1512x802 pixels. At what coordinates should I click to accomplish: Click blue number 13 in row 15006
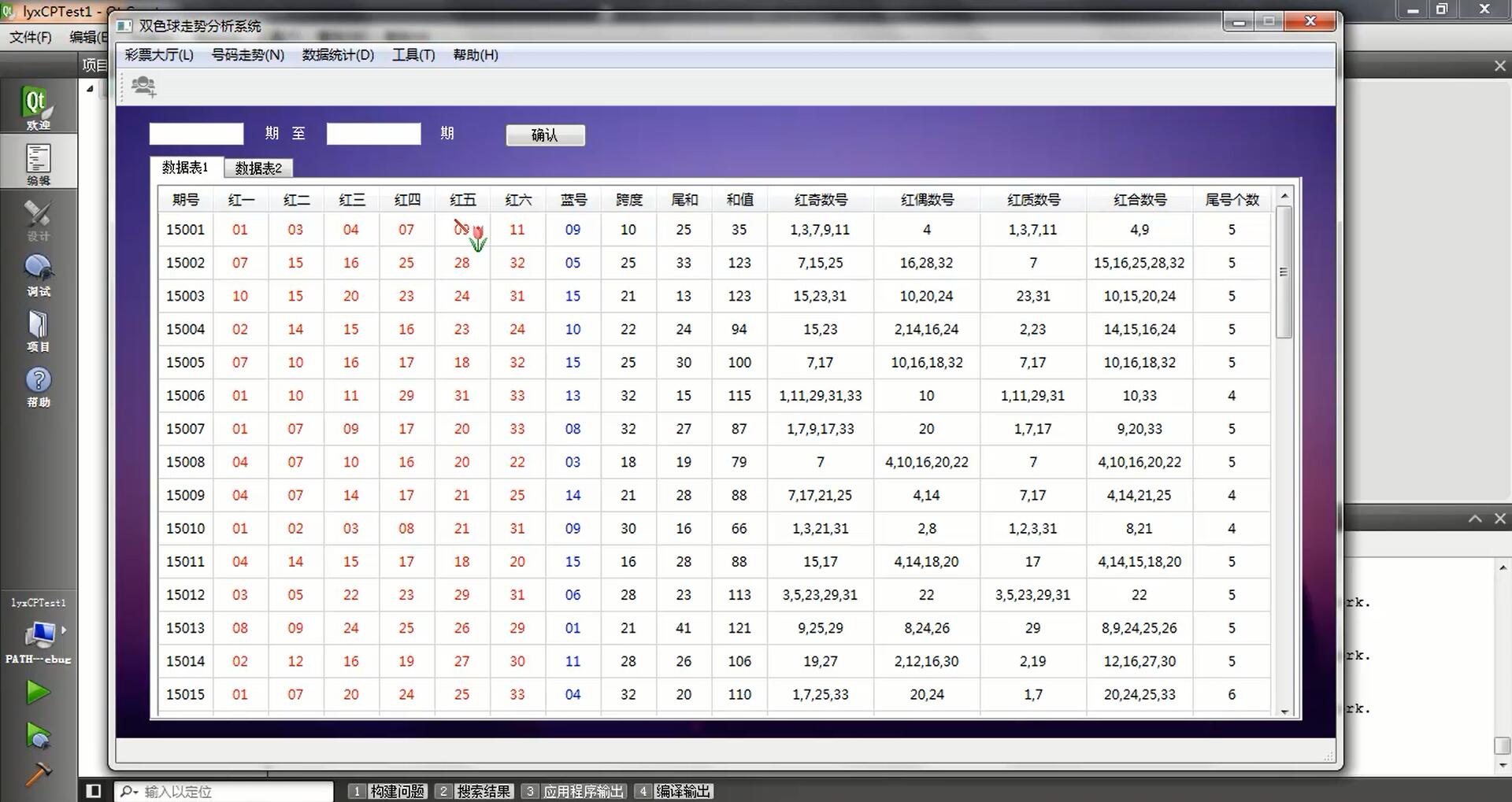coord(573,396)
